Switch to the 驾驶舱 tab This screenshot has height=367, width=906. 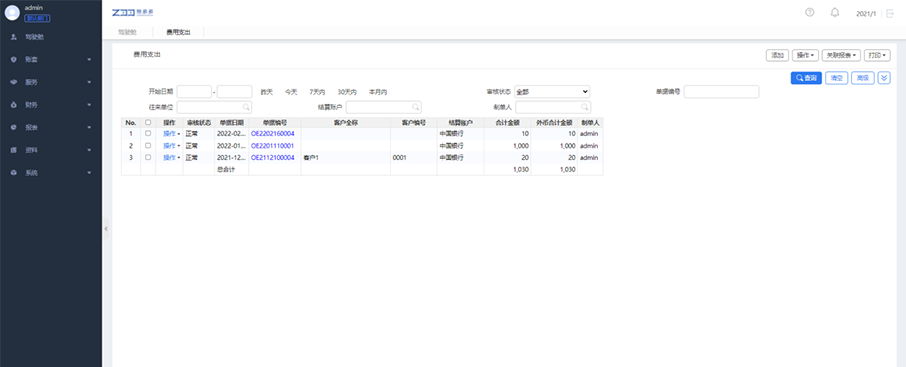(x=127, y=32)
